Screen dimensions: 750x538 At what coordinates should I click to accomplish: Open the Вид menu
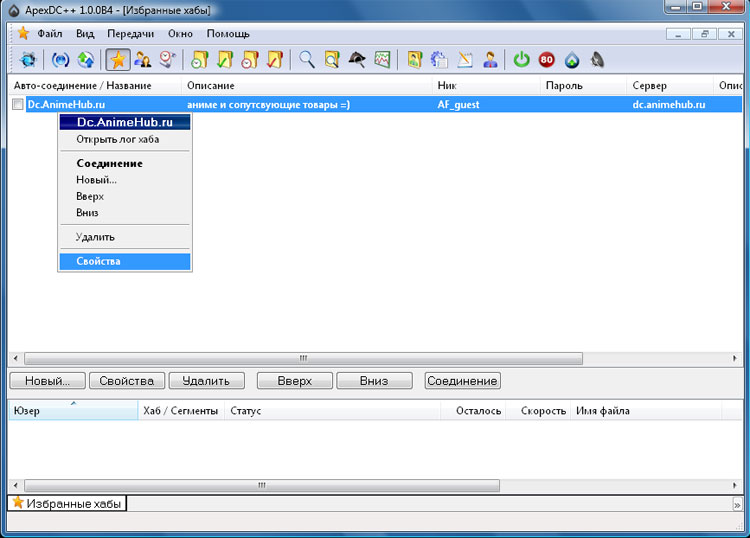click(85, 34)
